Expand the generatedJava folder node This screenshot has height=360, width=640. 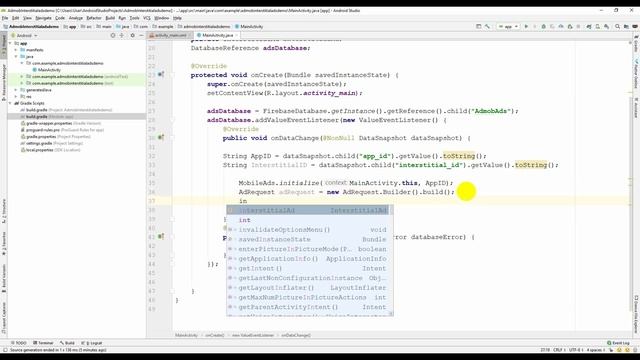pos(16,90)
